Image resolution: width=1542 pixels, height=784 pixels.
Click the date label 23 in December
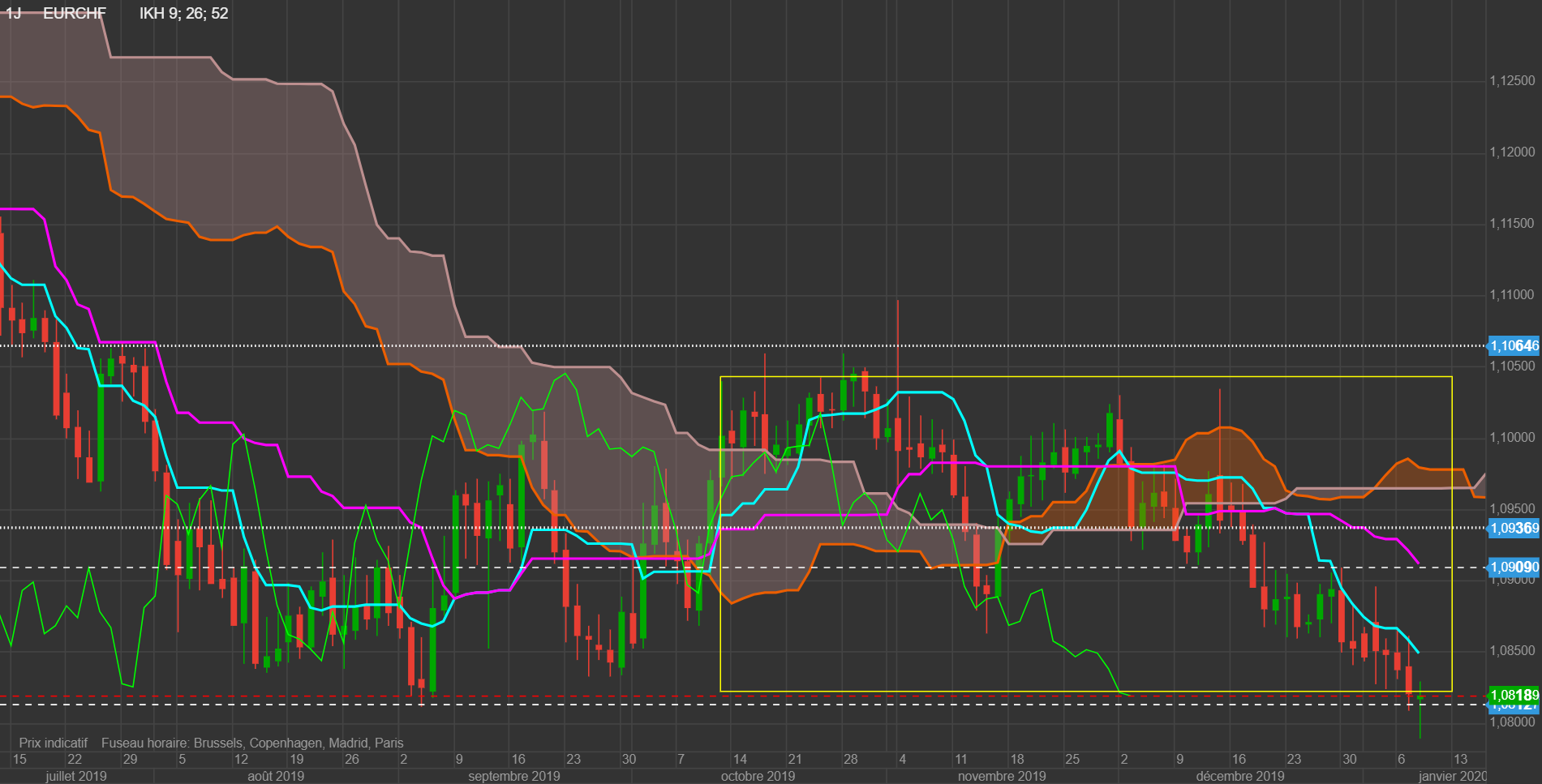point(1294,760)
